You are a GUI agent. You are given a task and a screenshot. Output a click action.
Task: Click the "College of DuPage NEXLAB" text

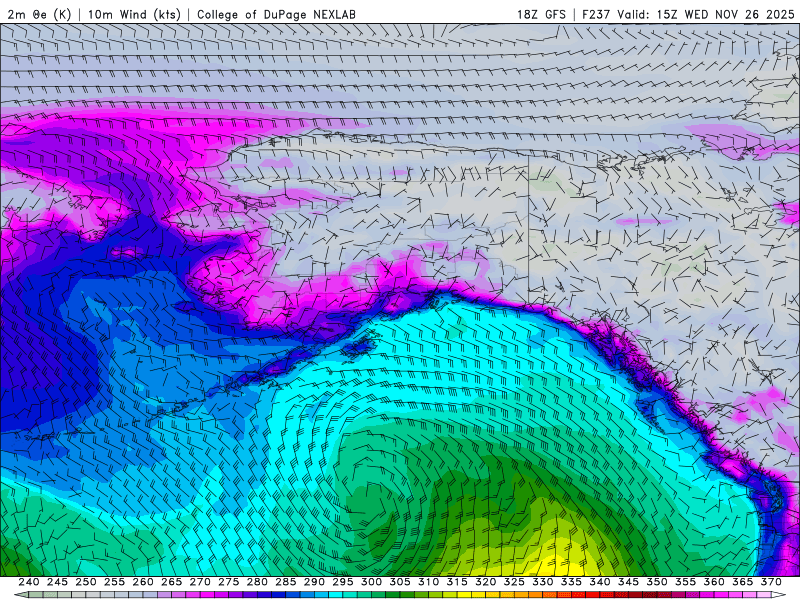(276, 14)
